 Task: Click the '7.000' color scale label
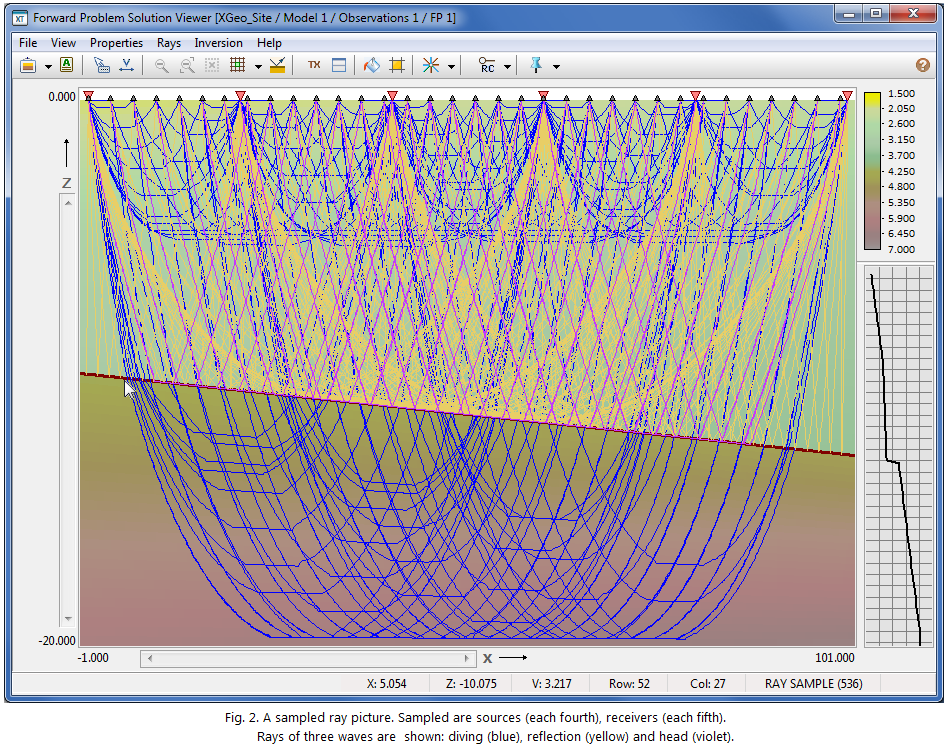pos(901,249)
